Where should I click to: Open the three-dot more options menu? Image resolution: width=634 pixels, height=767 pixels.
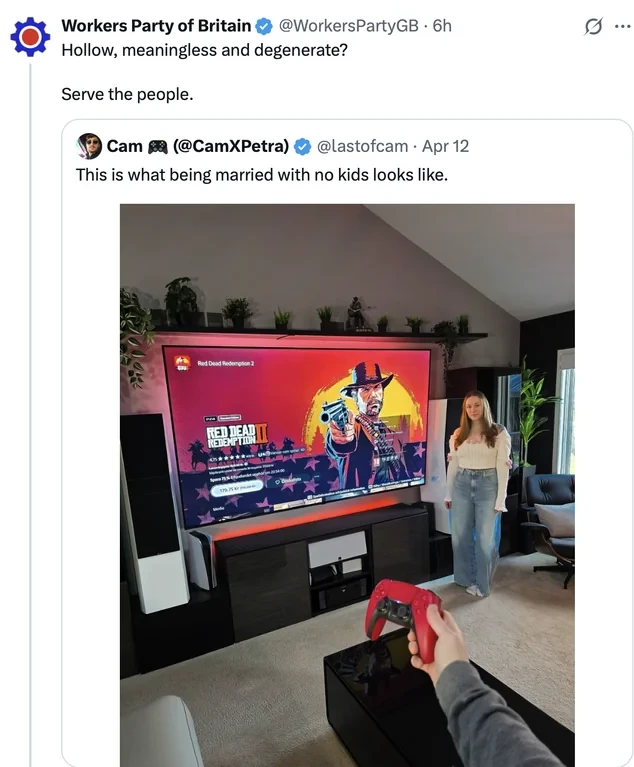622,26
